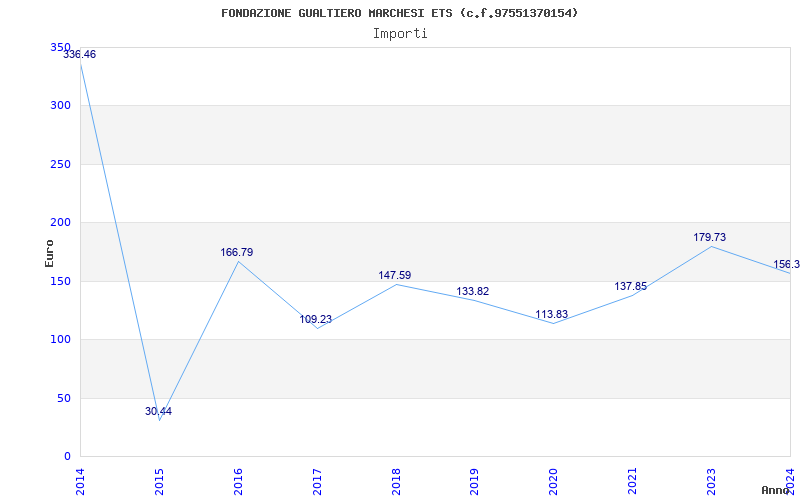The width and height of the screenshot is (800, 500).
Task: Click the 50 y-axis tick label
Action: pos(64,398)
